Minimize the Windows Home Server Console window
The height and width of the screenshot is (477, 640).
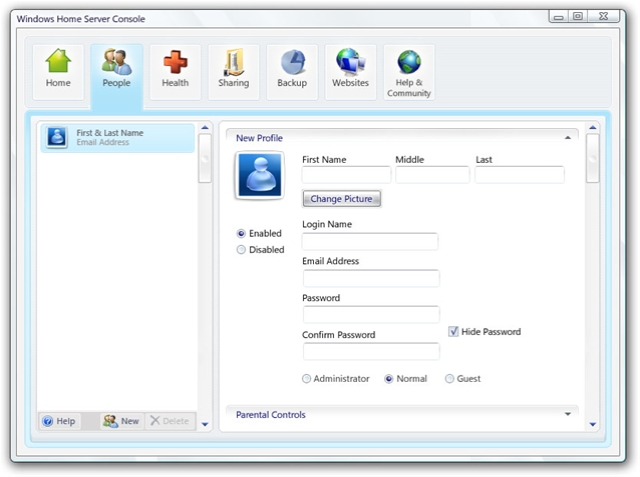click(559, 17)
